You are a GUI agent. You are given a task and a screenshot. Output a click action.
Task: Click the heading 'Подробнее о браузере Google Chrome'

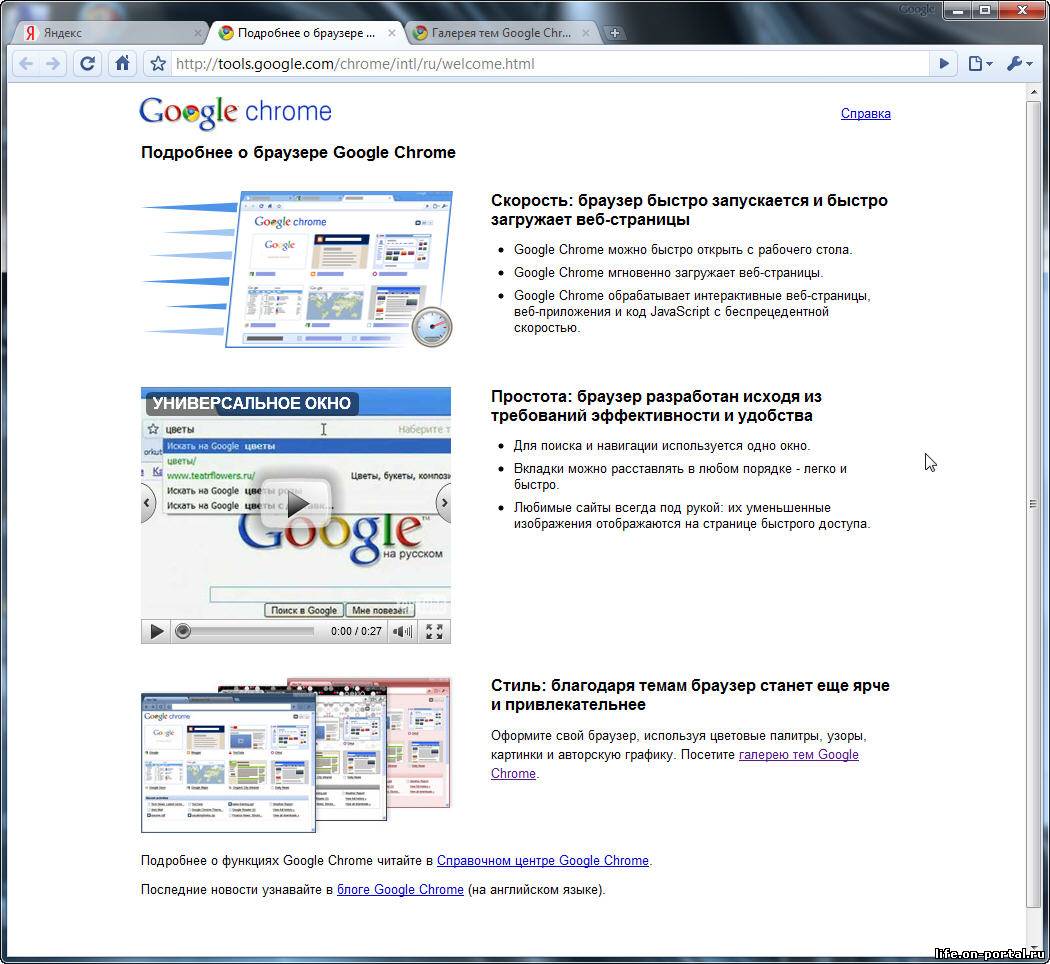coord(298,153)
